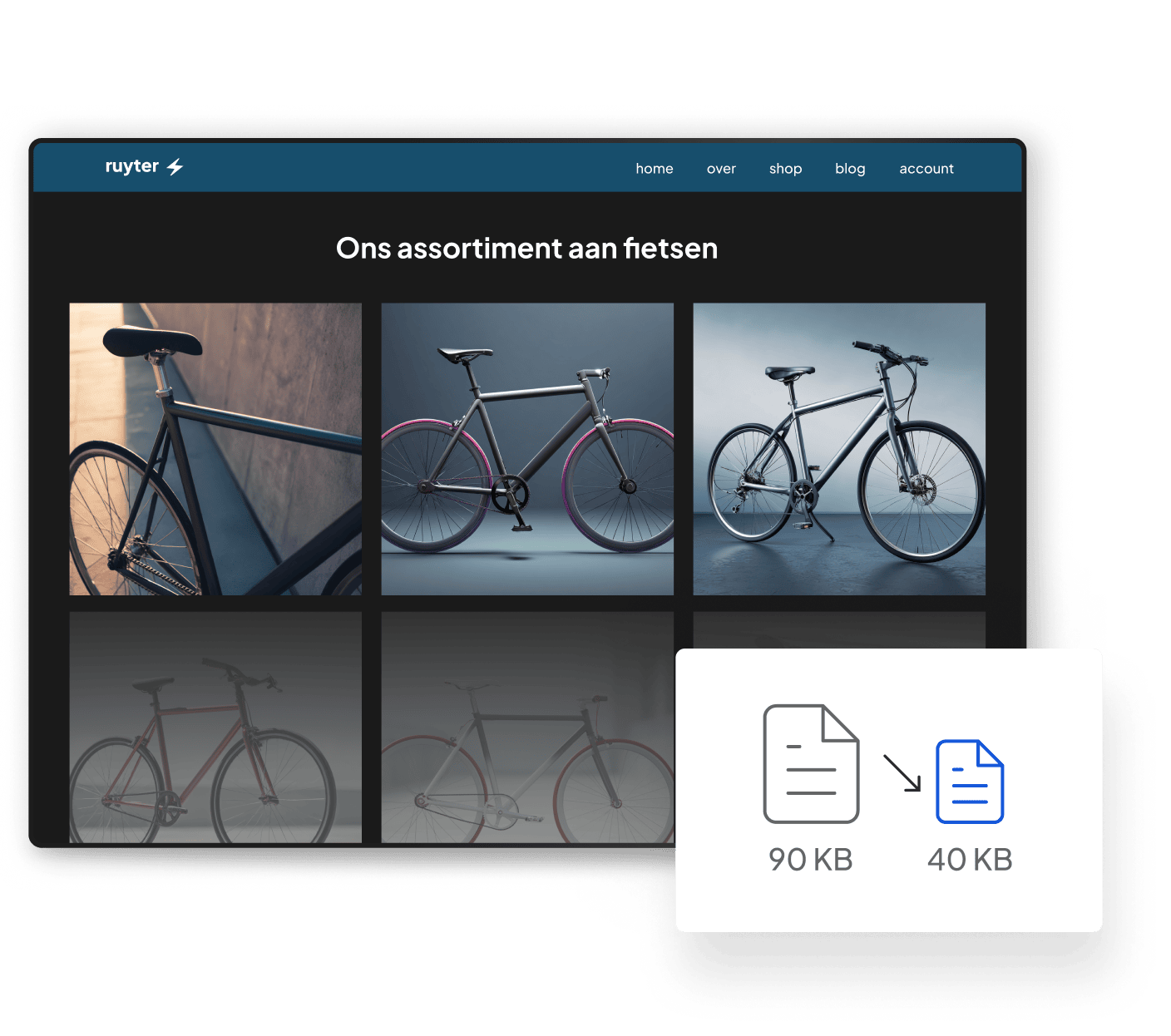This screenshot has width=1171, height=1036.
Task: Click the diagonal arrow between the file icons
Action: (x=902, y=772)
